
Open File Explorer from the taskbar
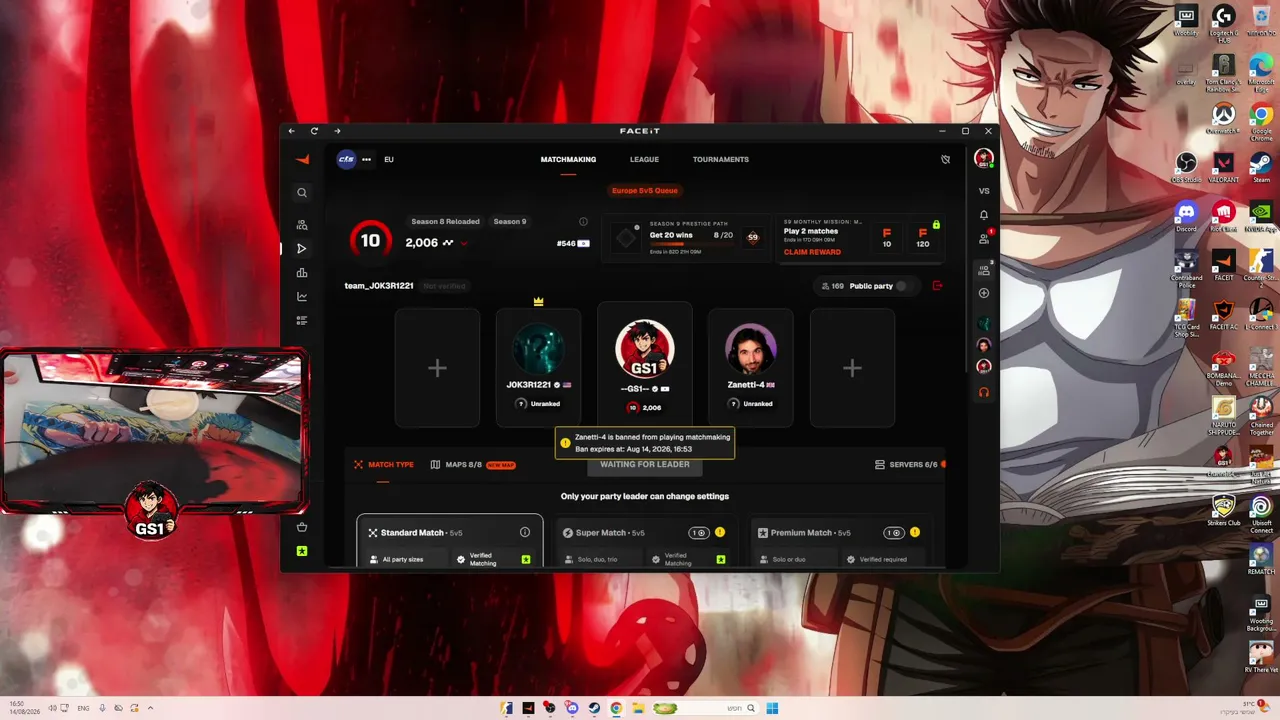tap(637, 708)
